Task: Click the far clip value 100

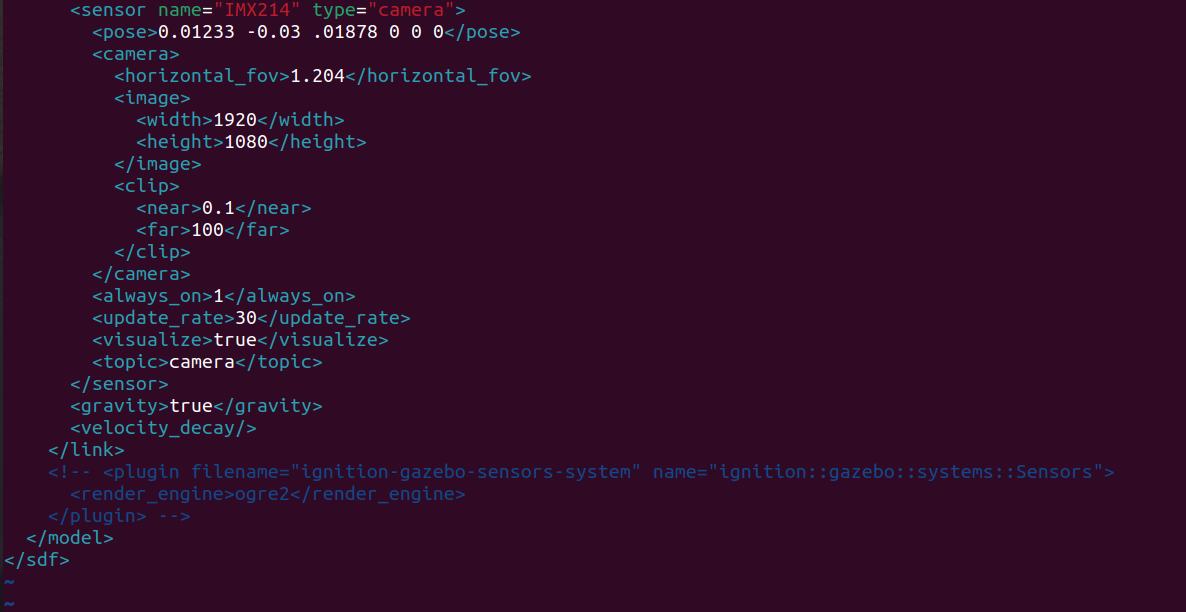Action: [207, 230]
